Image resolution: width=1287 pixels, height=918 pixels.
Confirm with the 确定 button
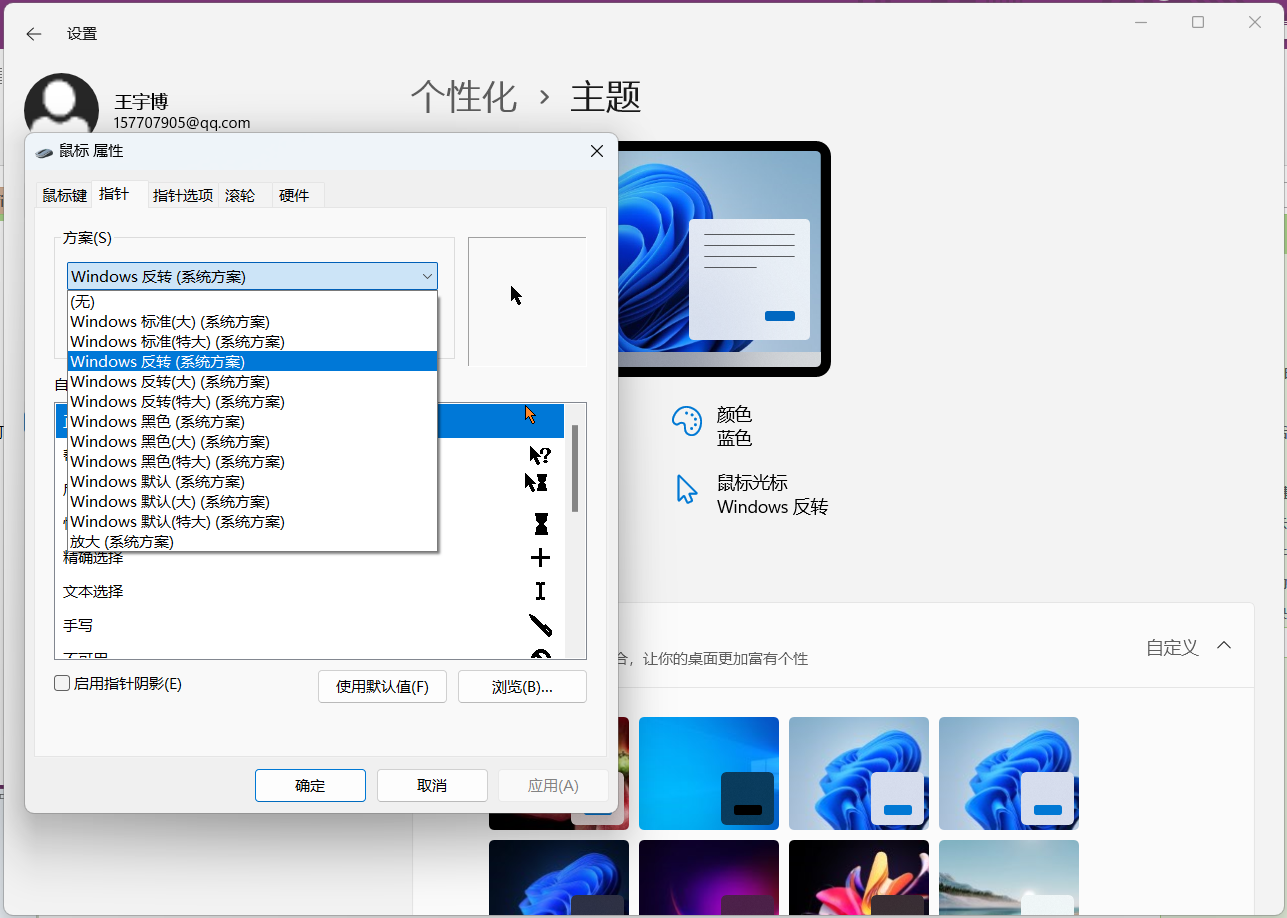pos(310,785)
